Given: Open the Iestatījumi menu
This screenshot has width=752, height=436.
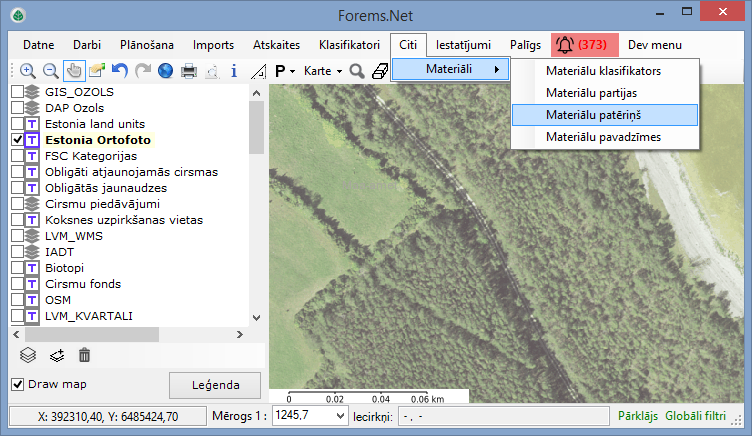Looking at the screenshot, I should (463, 45).
